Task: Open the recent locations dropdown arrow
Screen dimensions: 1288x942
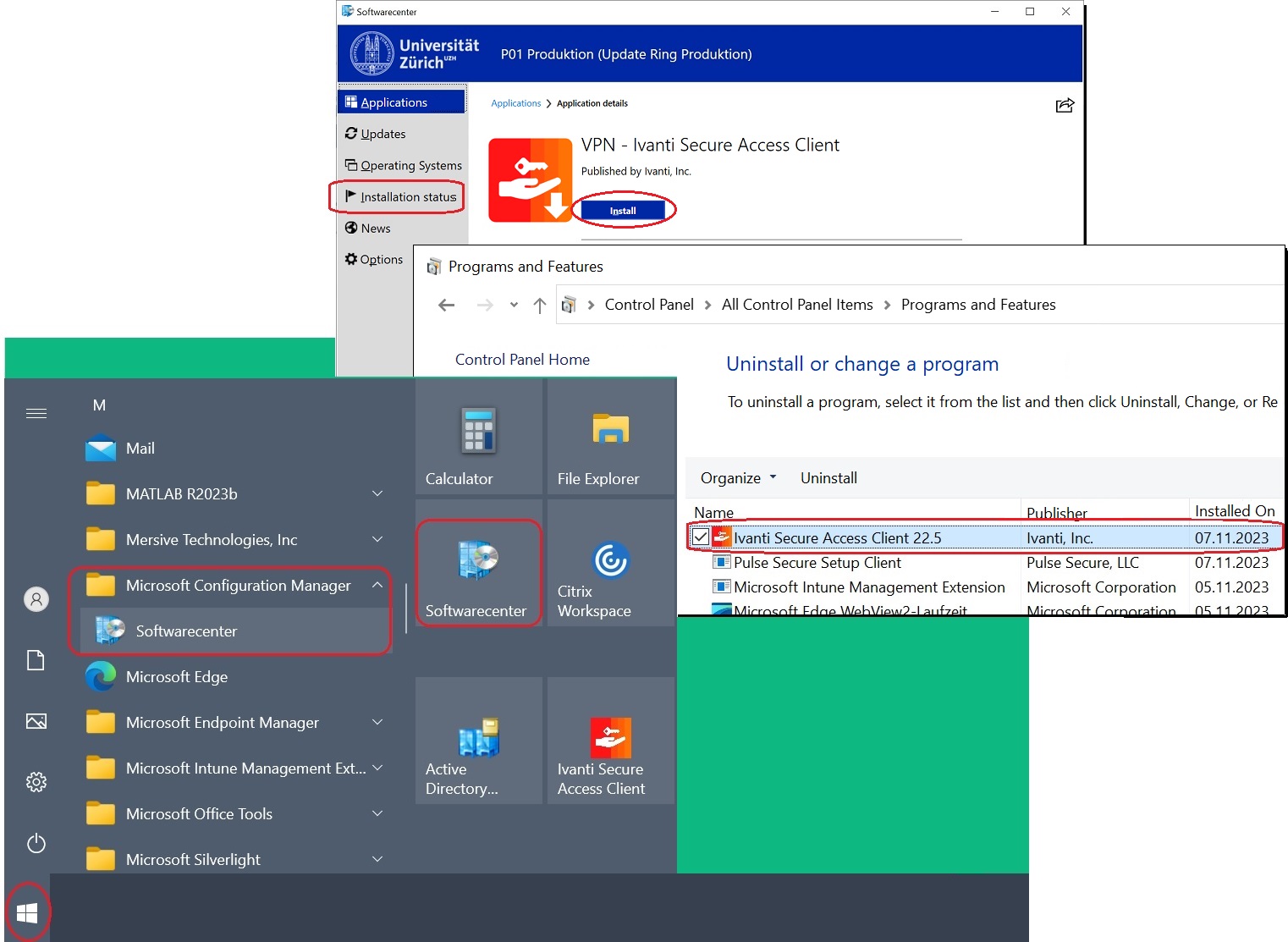Action: coord(514,306)
